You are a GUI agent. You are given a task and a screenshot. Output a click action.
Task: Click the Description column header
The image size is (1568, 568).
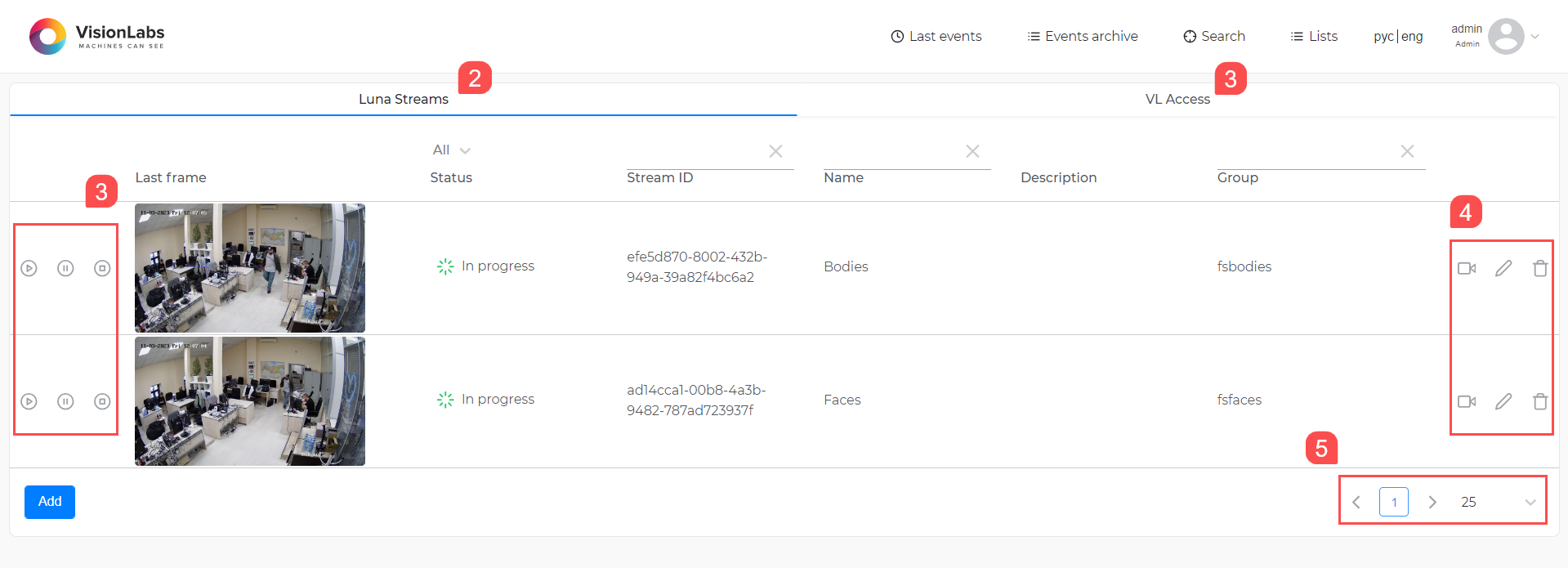click(1058, 177)
